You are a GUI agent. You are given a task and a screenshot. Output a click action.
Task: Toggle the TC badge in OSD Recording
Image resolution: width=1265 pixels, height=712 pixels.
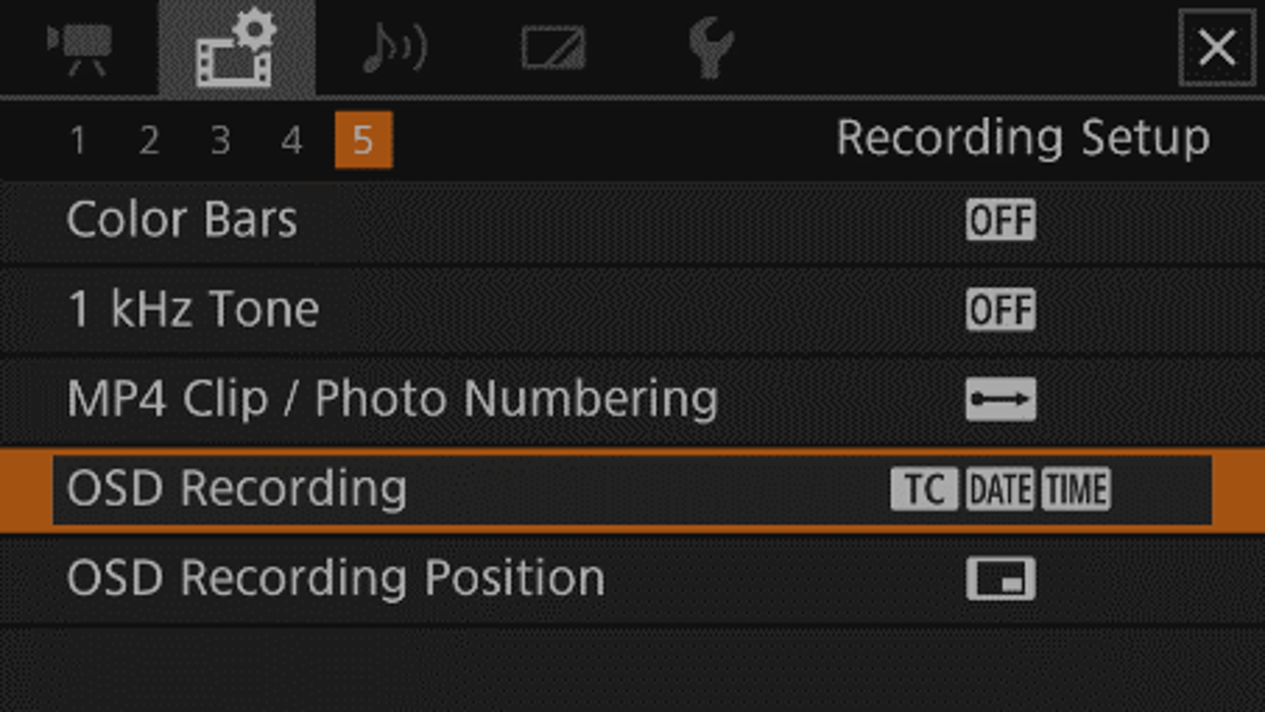tap(923, 490)
